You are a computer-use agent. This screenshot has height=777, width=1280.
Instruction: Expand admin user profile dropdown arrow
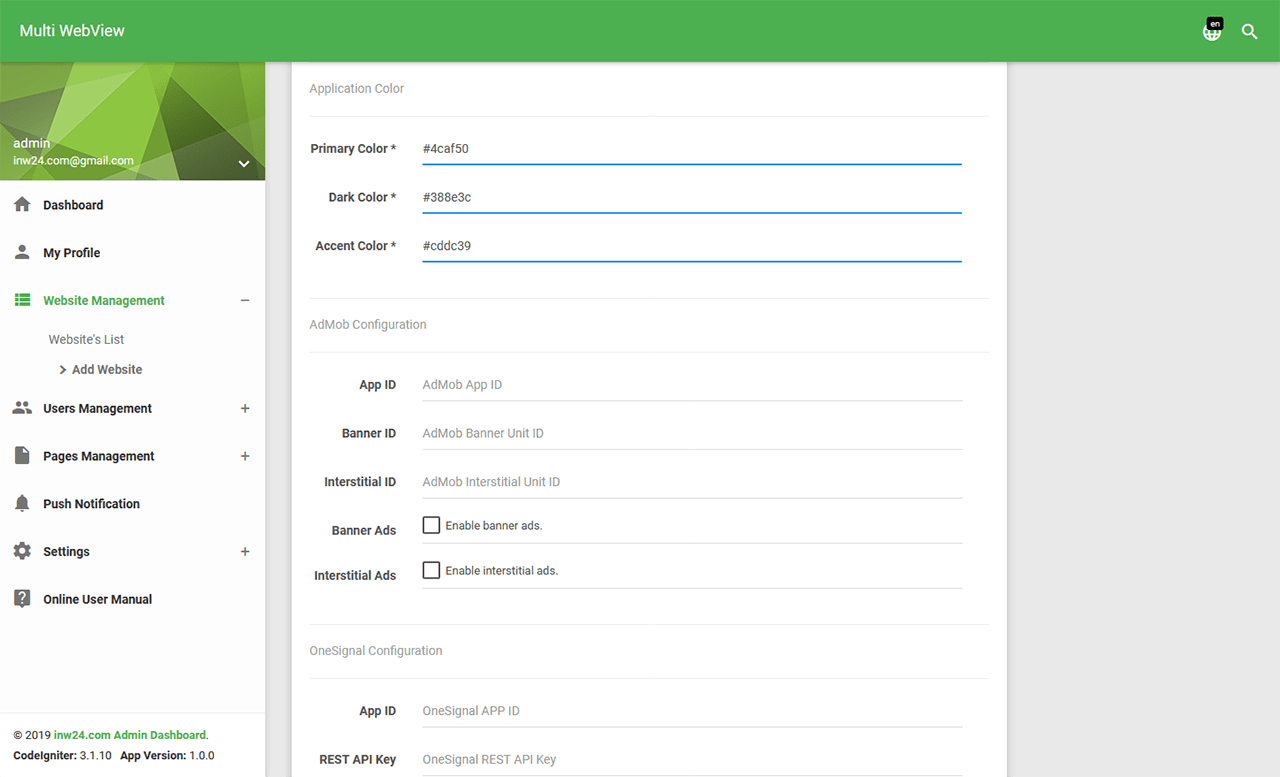click(244, 164)
